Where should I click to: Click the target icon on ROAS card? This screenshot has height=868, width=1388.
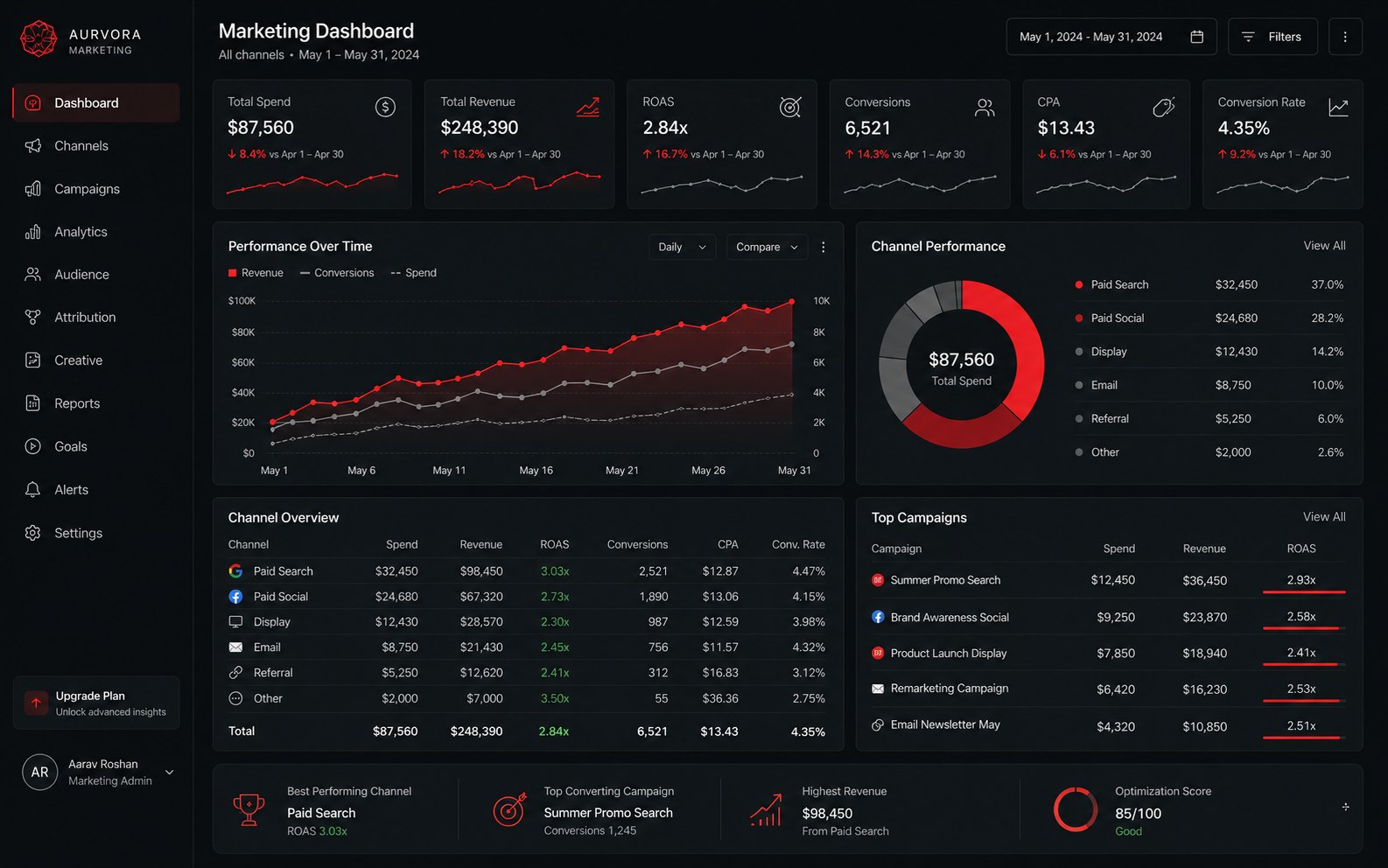pos(790,107)
